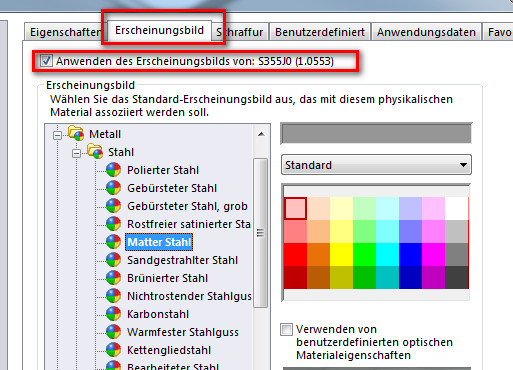Click the Gebürsteter Stahl, grob icon
This screenshot has height=370, width=513.
pos(113,206)
